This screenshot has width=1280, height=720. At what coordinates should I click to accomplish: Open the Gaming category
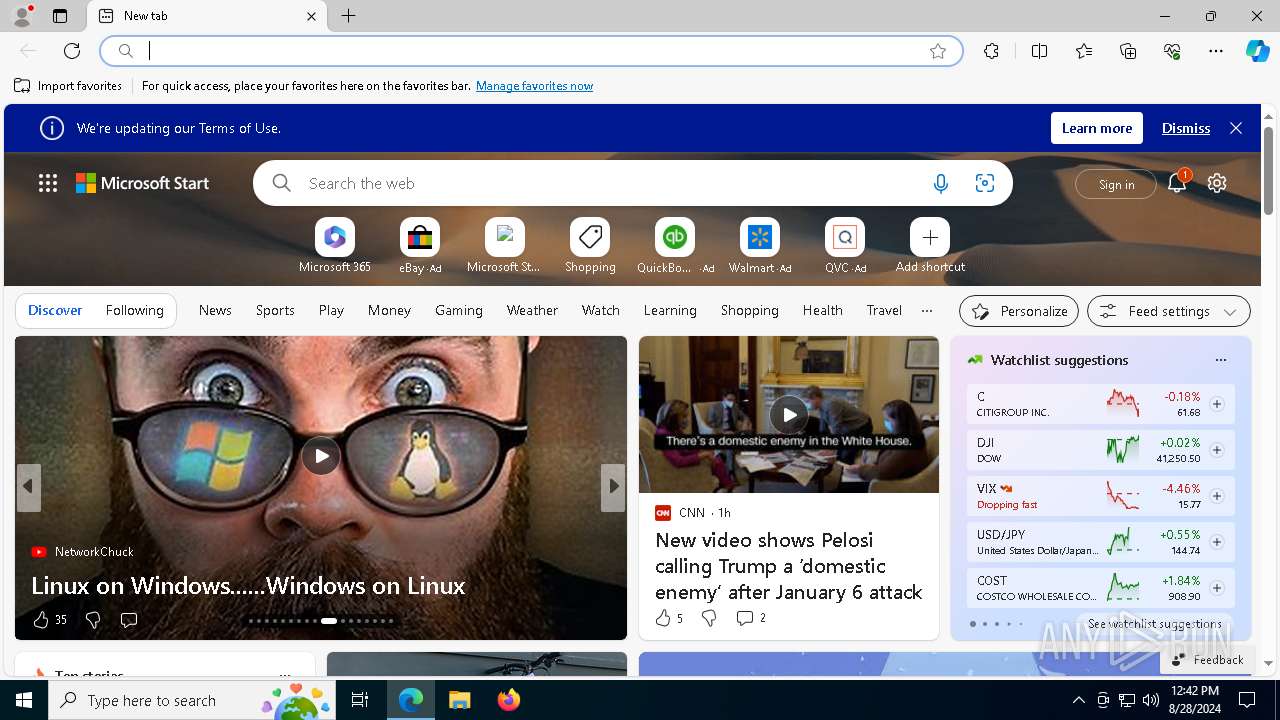point(459,310)
